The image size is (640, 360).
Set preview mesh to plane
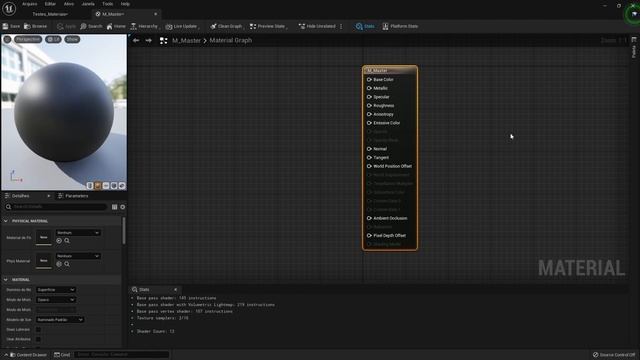[106, 186]
